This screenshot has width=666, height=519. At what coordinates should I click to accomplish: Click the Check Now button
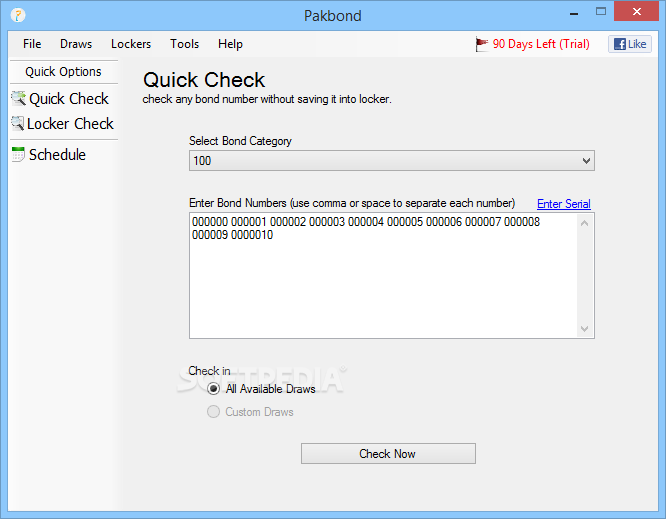[388, 454]
